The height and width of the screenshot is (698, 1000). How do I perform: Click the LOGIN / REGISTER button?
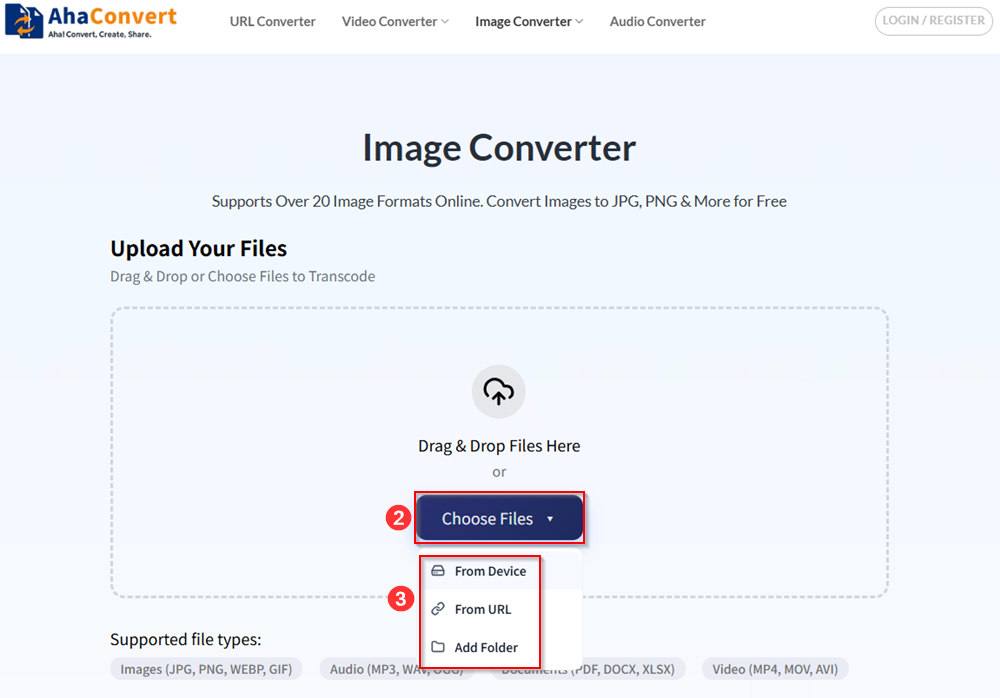pyautogui.click(x=933, y=21)
